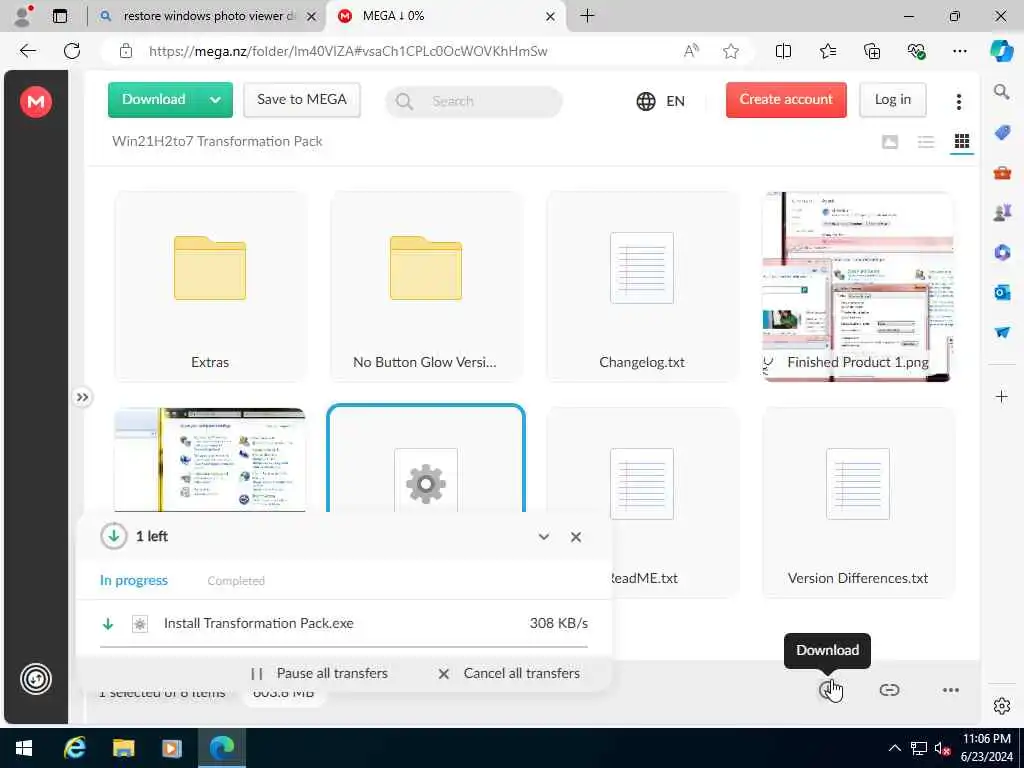The width and height of the screenshot is (1024, 768).
Task: Switch to list view
Action: [x=925, y=142]
